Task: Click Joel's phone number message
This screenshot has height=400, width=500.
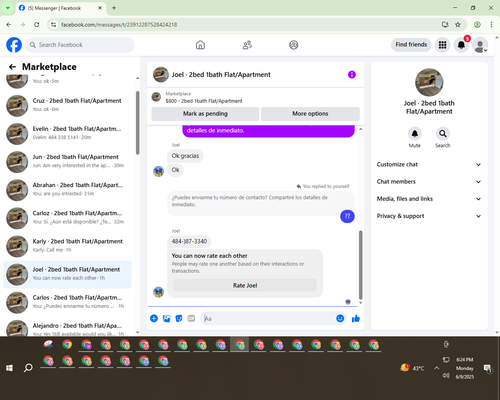Action: (x=189, y=241)
